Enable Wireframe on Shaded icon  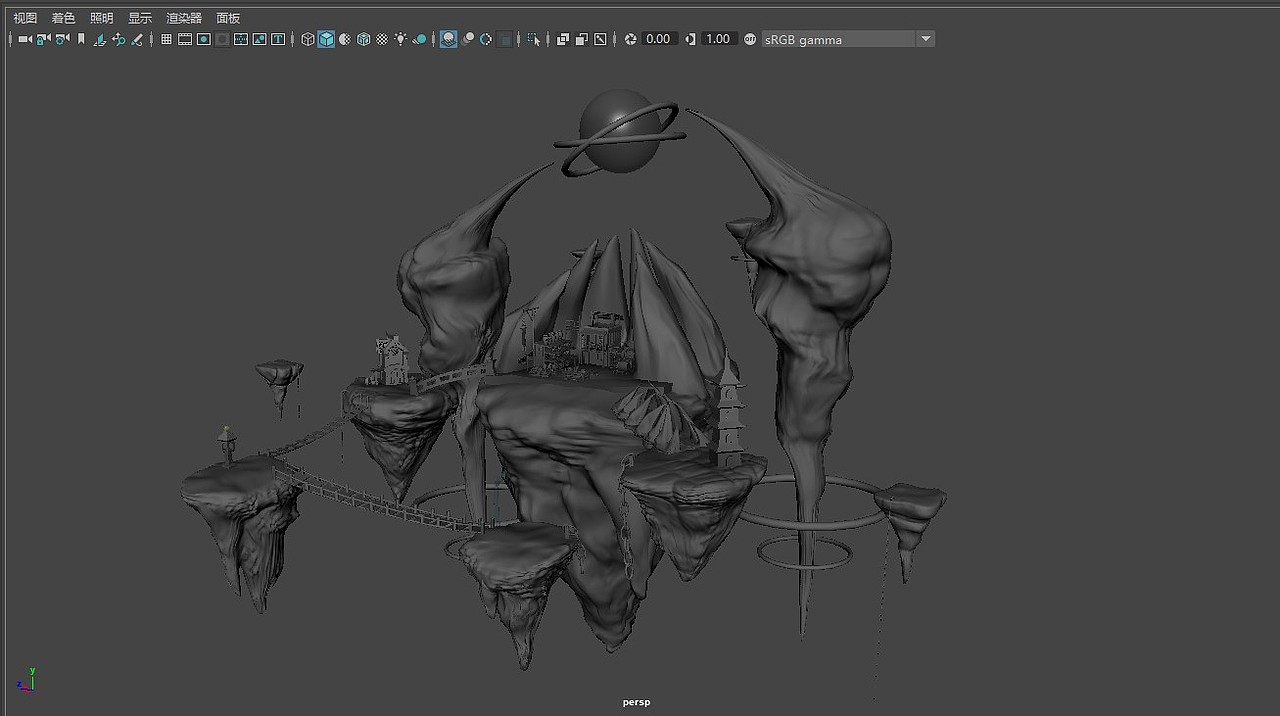click(x=364, y=39)
